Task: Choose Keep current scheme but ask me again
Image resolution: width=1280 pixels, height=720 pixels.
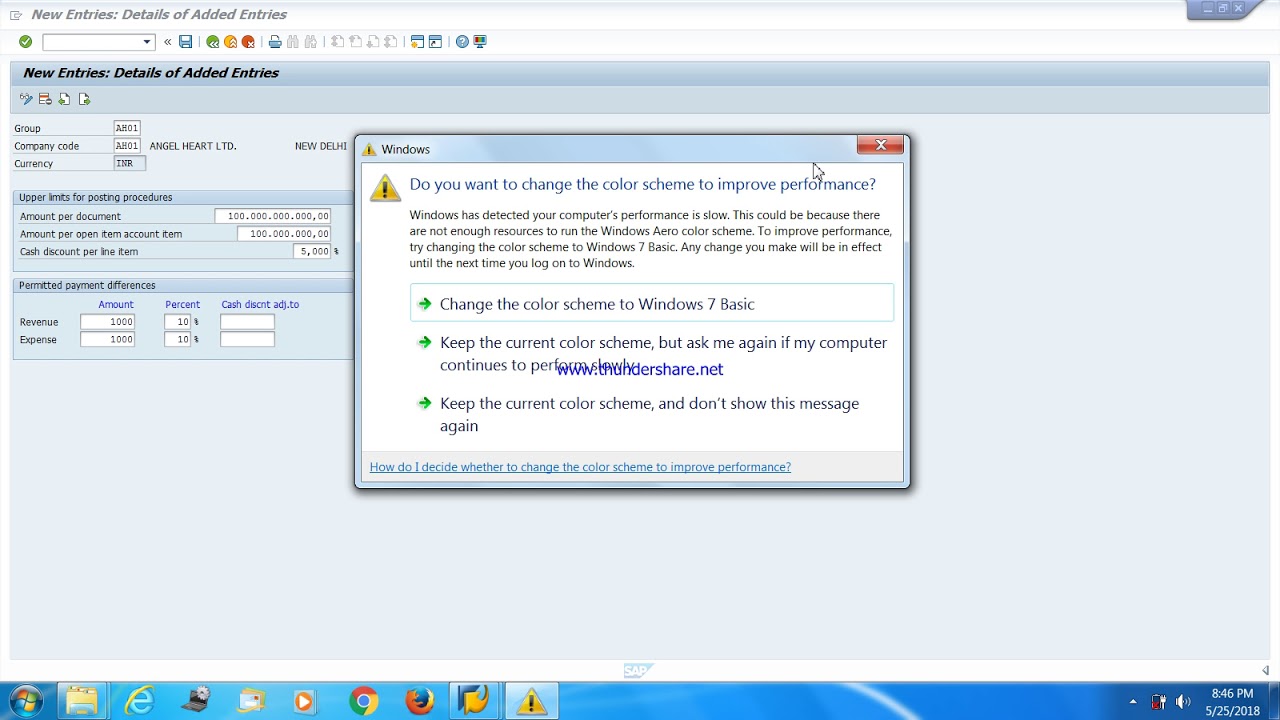Action: (x=652, y=353)
